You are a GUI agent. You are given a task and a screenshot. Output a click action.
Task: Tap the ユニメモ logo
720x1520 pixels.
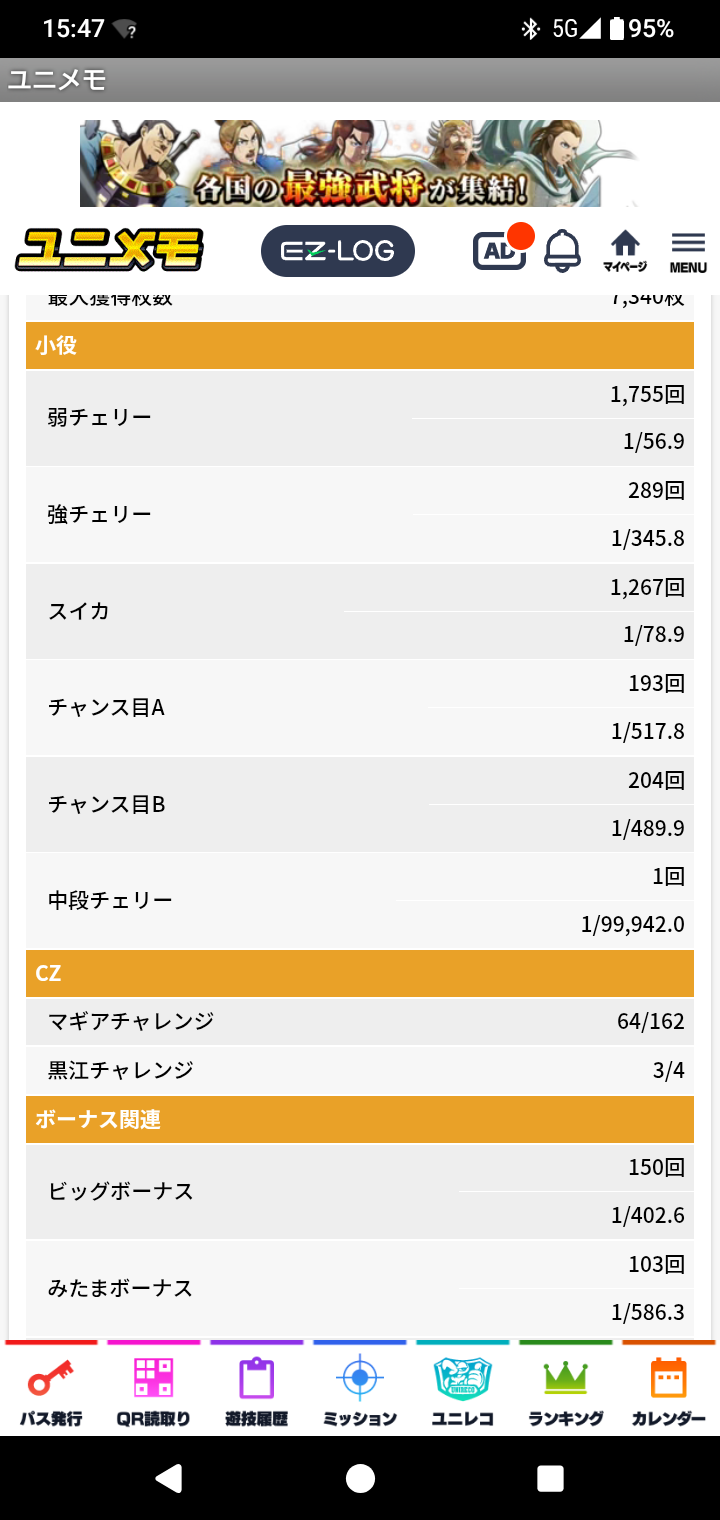pos(109,250)
